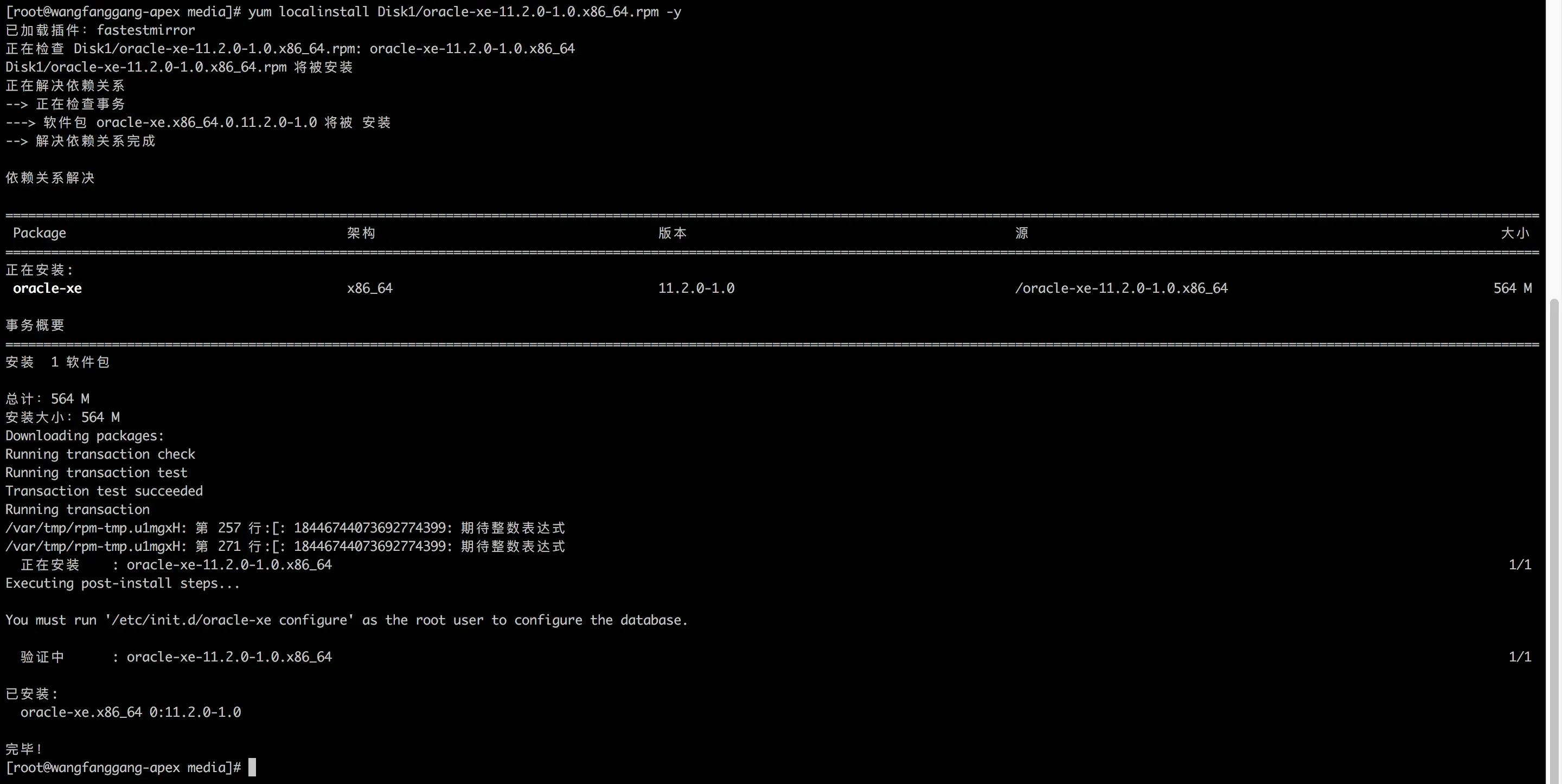The height and width of the screenshot is (784, 1562).
Task: Click the '/oracle-xe-11.2.0-1.0.x86_64' source value
Action: point(1121,288)
